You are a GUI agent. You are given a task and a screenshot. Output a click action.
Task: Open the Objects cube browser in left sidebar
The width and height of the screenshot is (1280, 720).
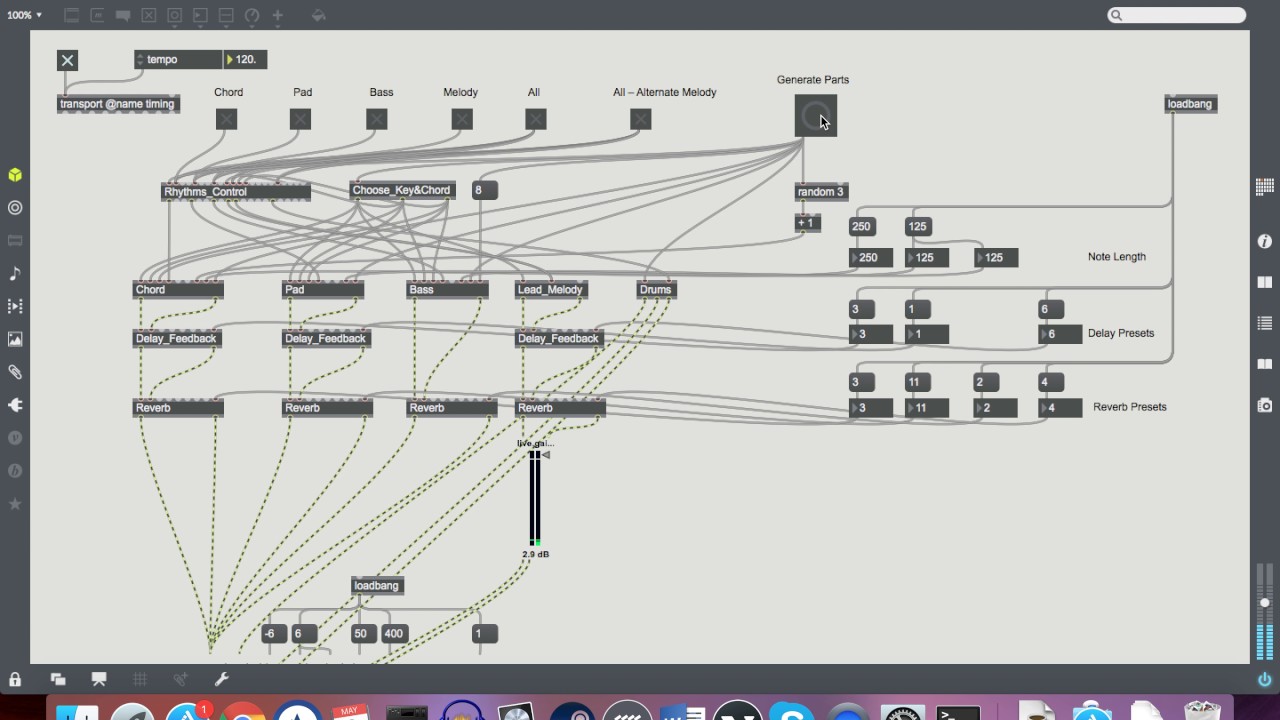pos(15,175)
